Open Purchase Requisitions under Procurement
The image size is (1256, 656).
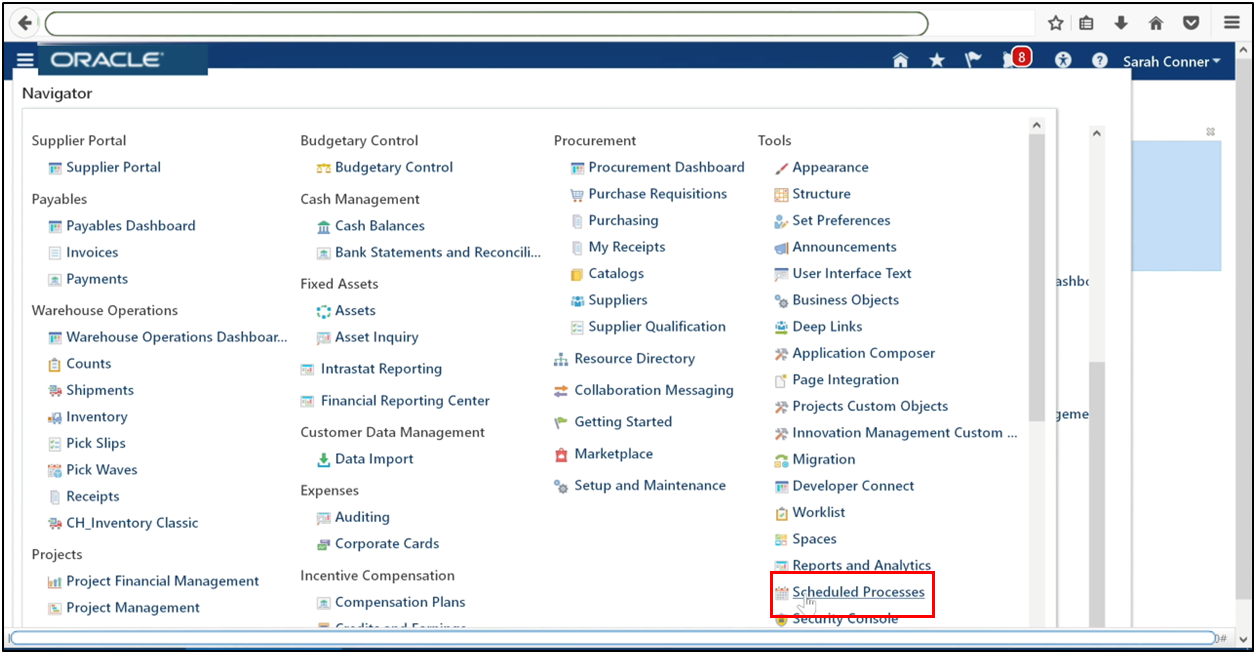[658, 193]
